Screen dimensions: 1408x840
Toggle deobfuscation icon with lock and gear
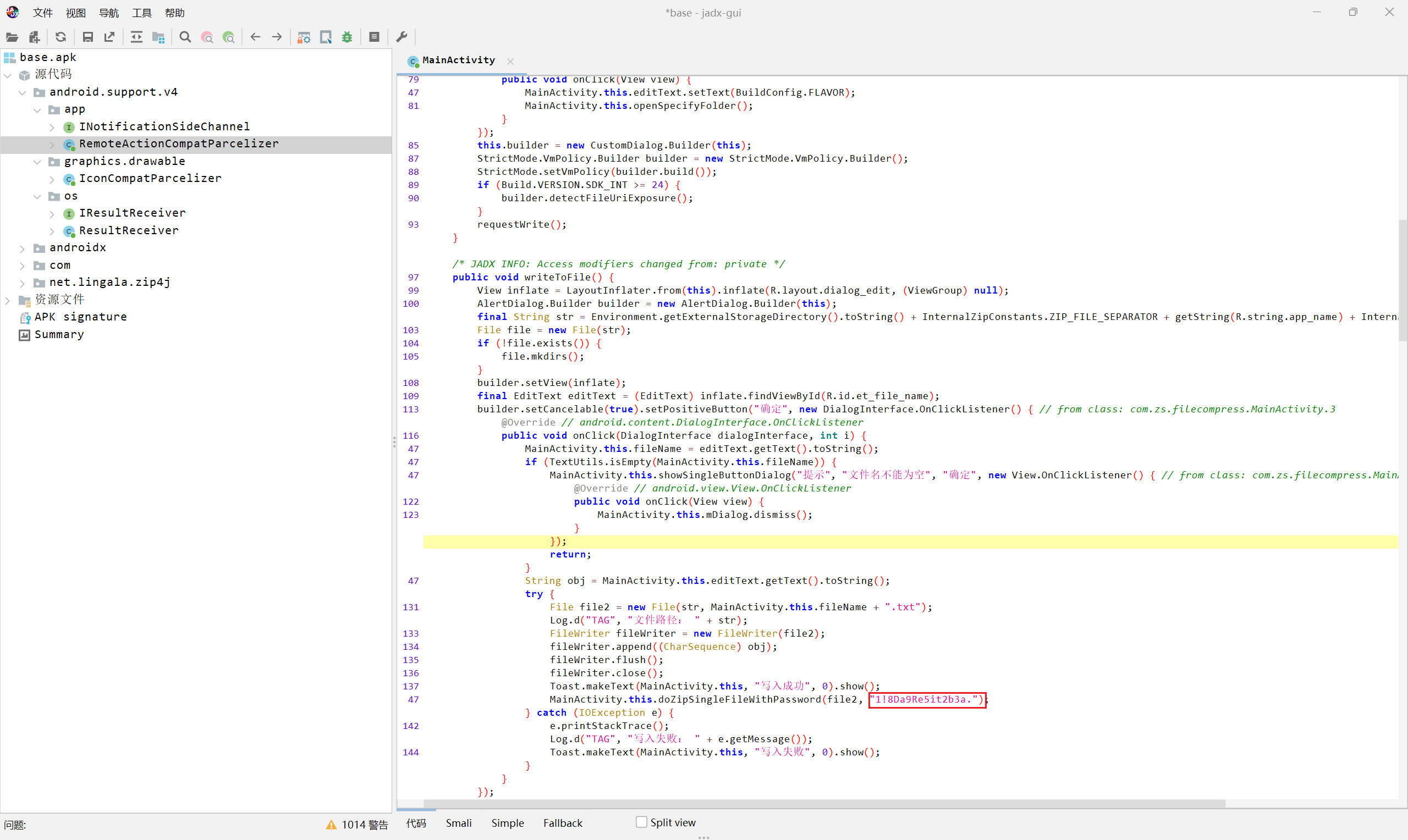(304, 37)
